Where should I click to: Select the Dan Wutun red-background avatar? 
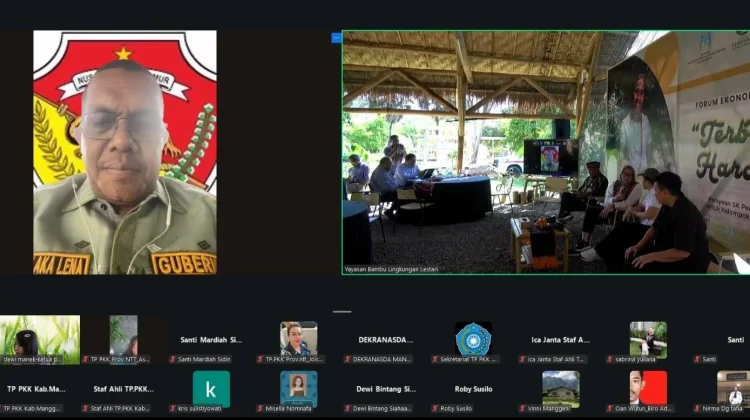(648, 388)
